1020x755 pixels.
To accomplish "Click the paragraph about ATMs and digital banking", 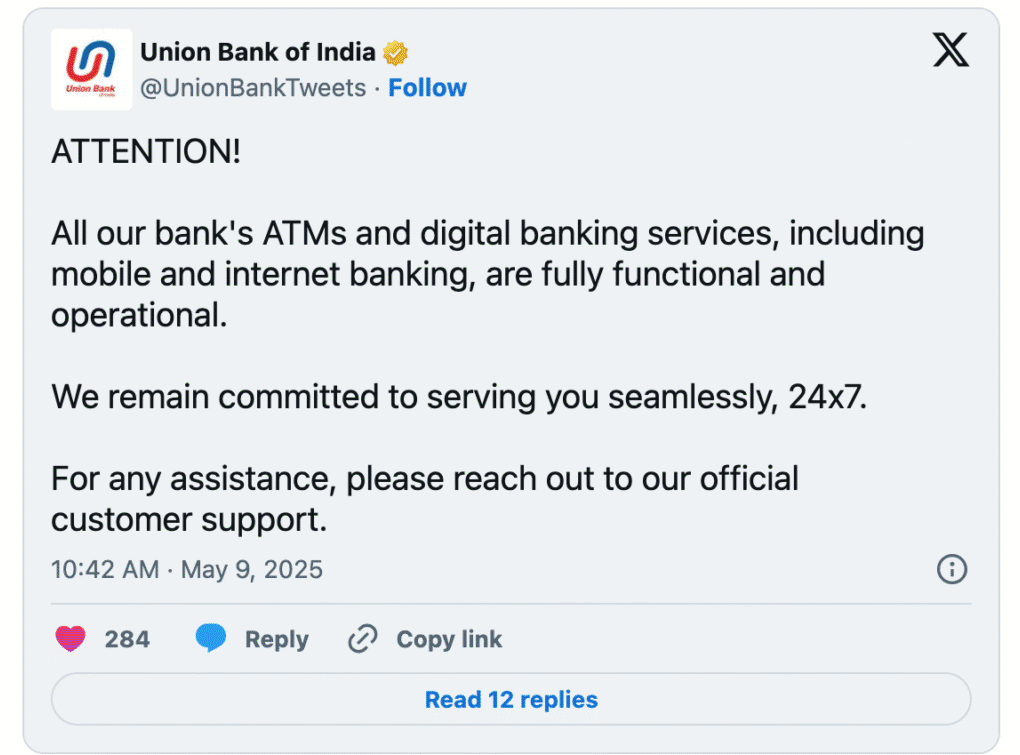I will coord(488,274).
